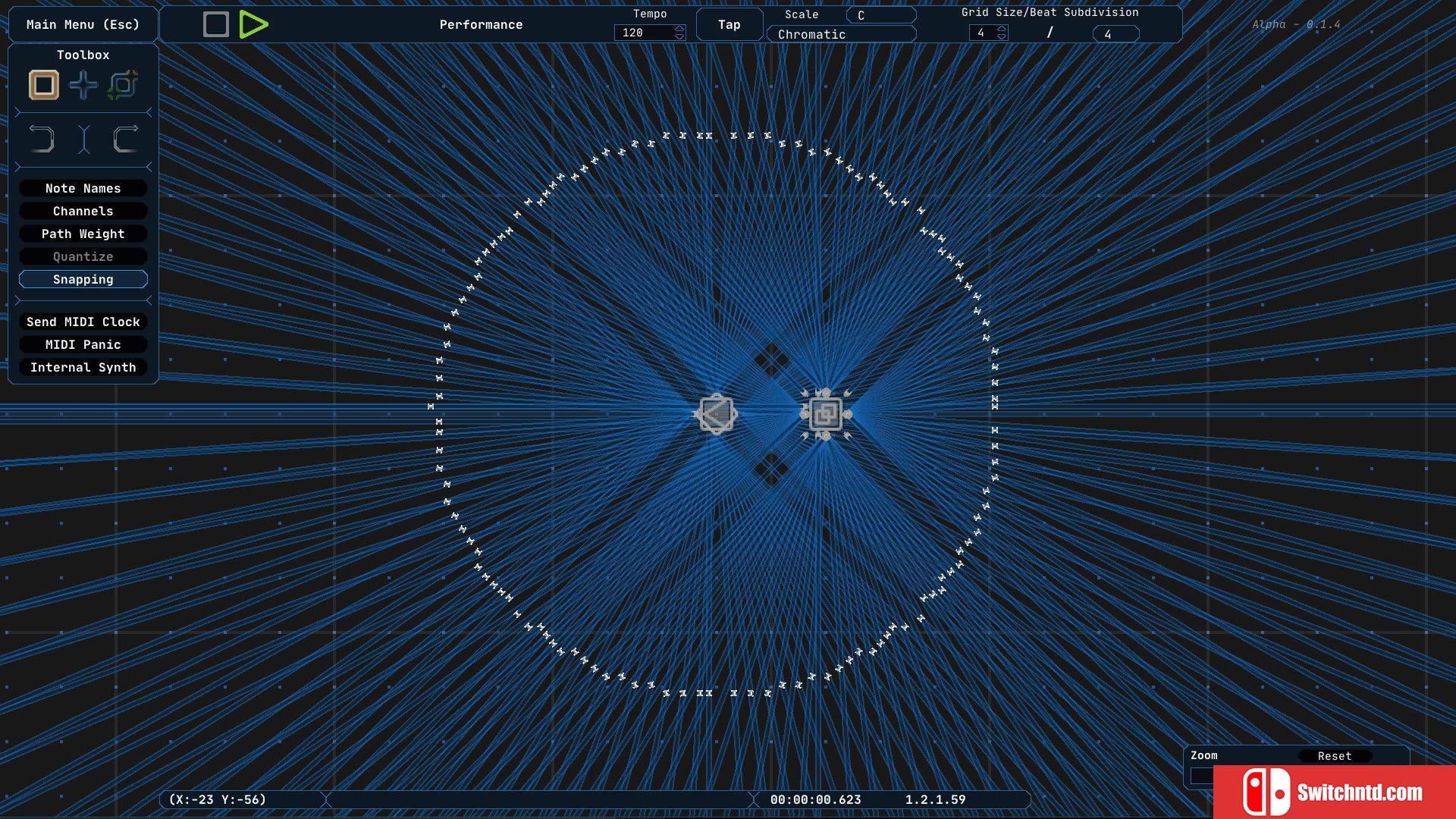Select the left diamond node on canvas
This screenshot has width=1456, height=819.
pos(716,413)
